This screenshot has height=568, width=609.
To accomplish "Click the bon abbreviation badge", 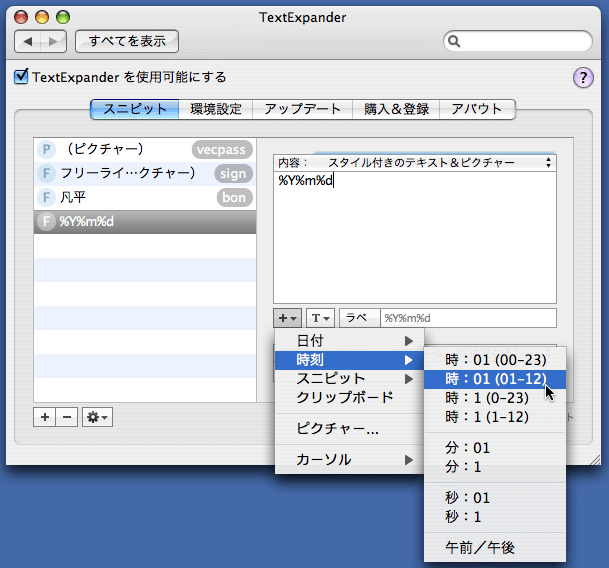I will pos(234,197).
